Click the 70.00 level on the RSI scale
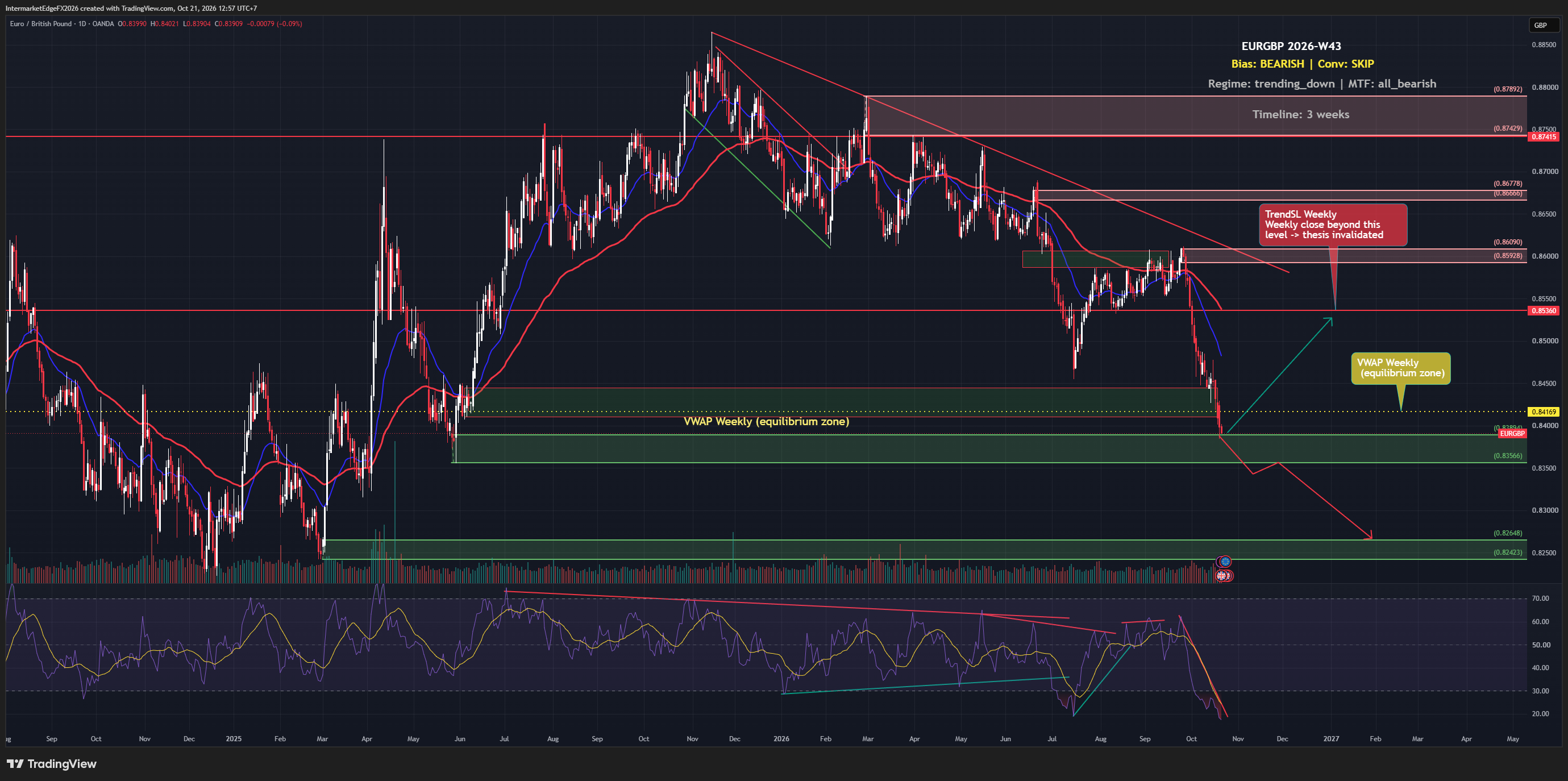The width and height of the screenshot is (1568, 781). (1541, 599)
